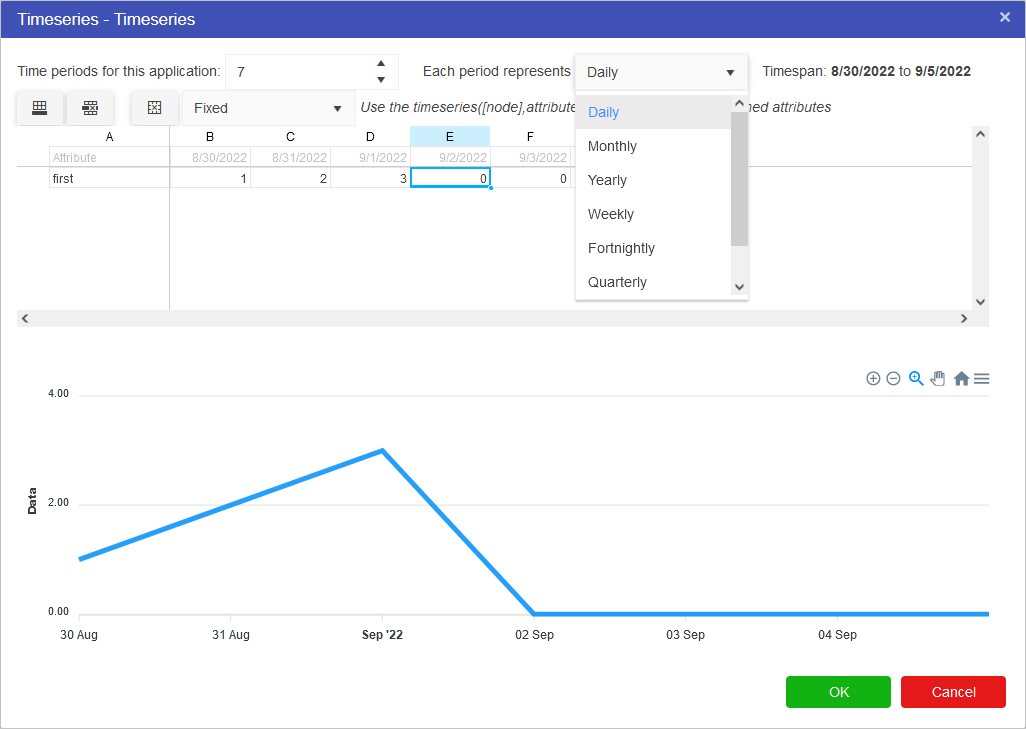Open the chart hamburger menu

coord(982,379)
